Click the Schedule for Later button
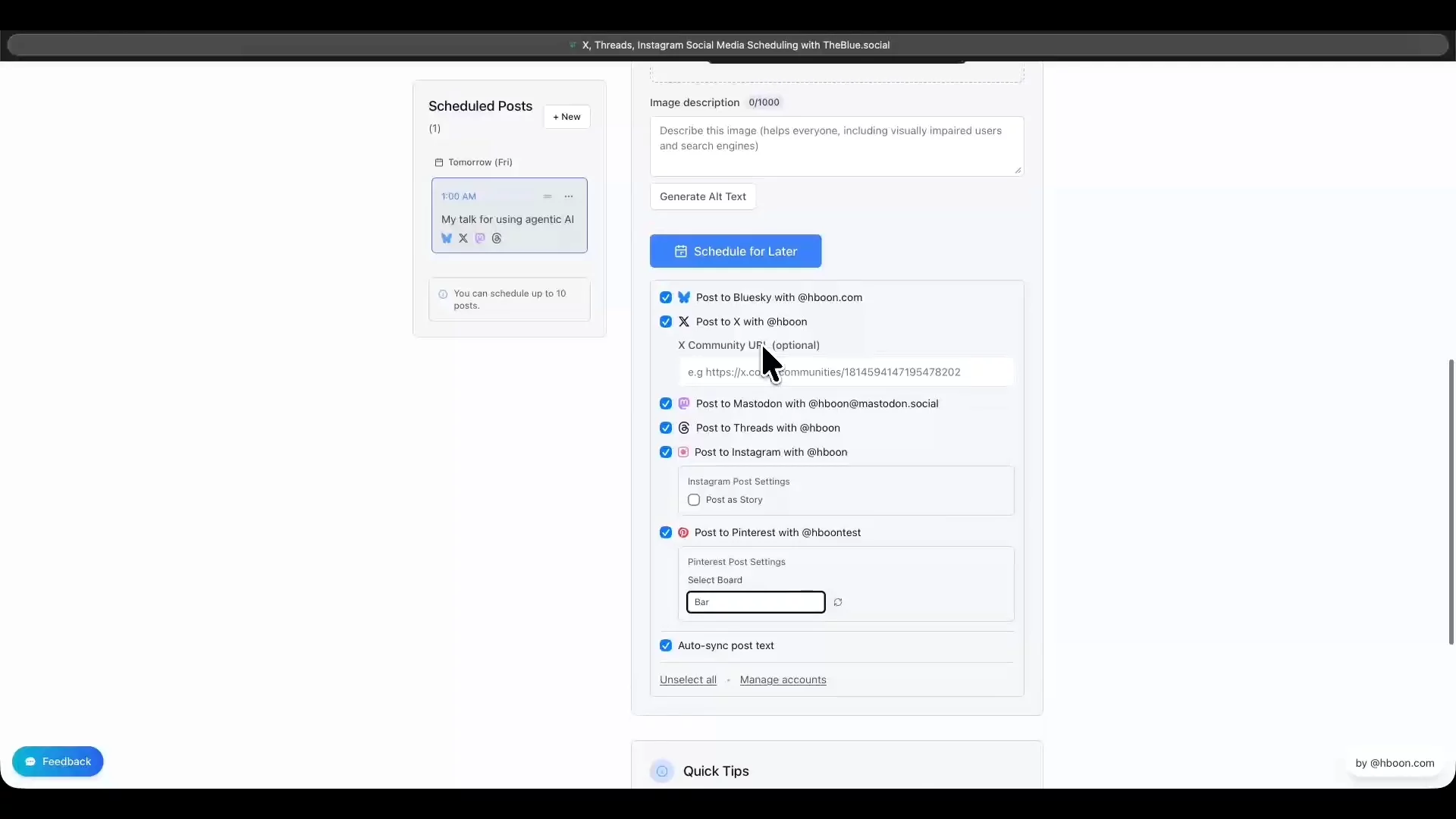The image size is (1456, 819). tap(735, 251)
